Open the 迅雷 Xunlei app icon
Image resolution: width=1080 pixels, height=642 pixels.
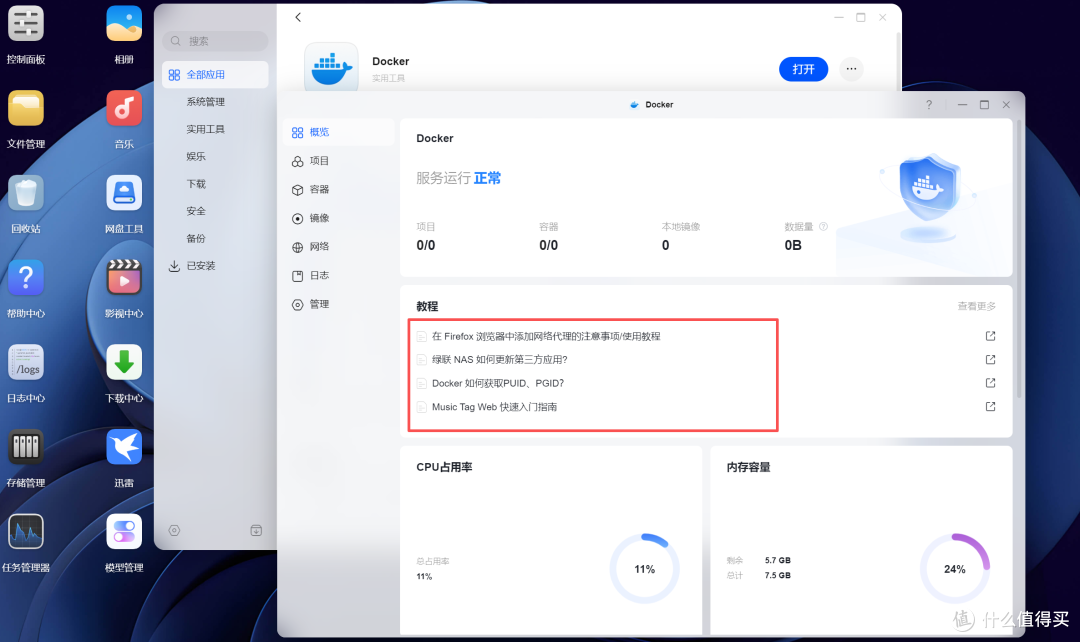coord(124,448)
